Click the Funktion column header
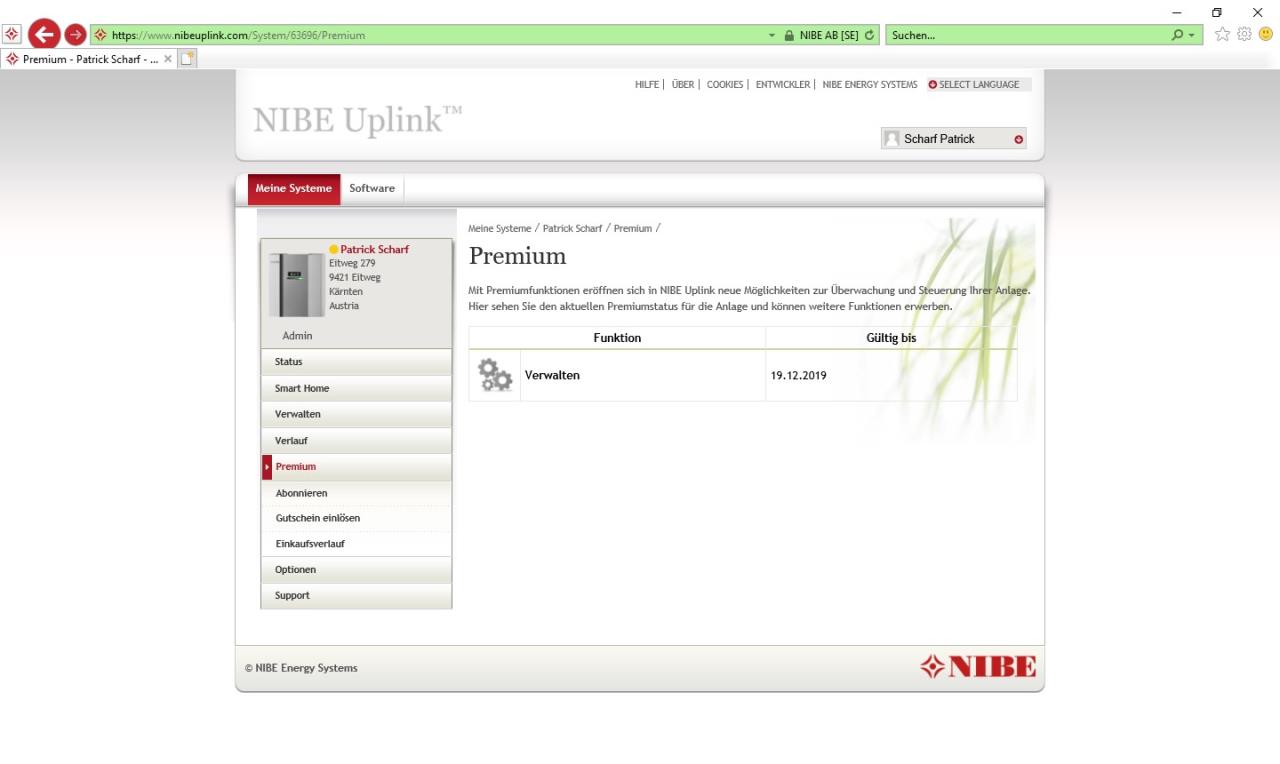This screenshot has width=1280, height=764. coord(617,338)
